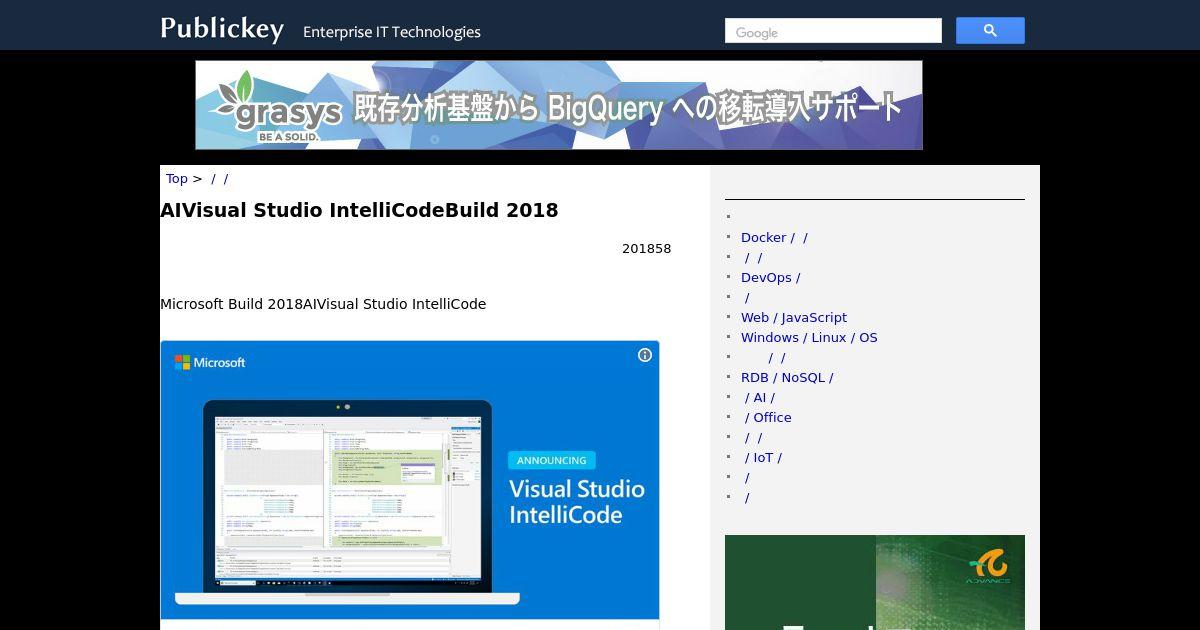Open the Docker category link
Image resolution: width=1200 pixels, height=630 pixels.
pyautogui.click(x=774, y=238)
